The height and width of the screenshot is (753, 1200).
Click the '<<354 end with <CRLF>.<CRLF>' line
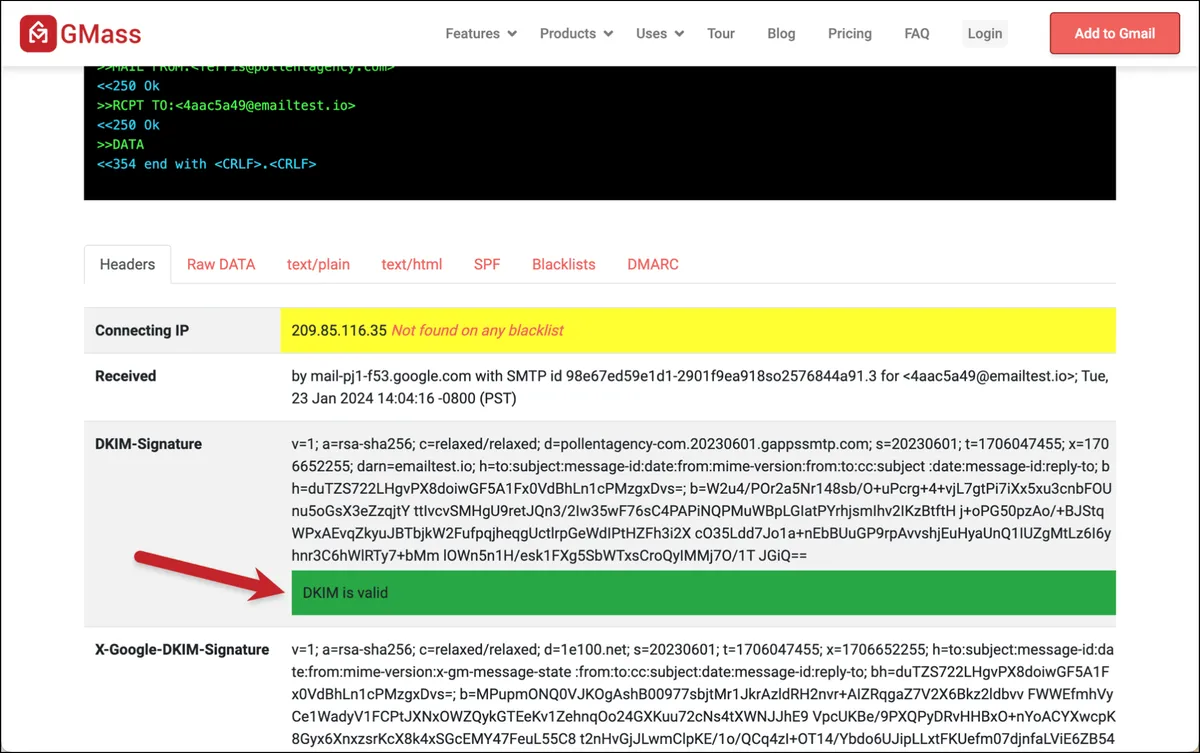[x=206, y=163]
